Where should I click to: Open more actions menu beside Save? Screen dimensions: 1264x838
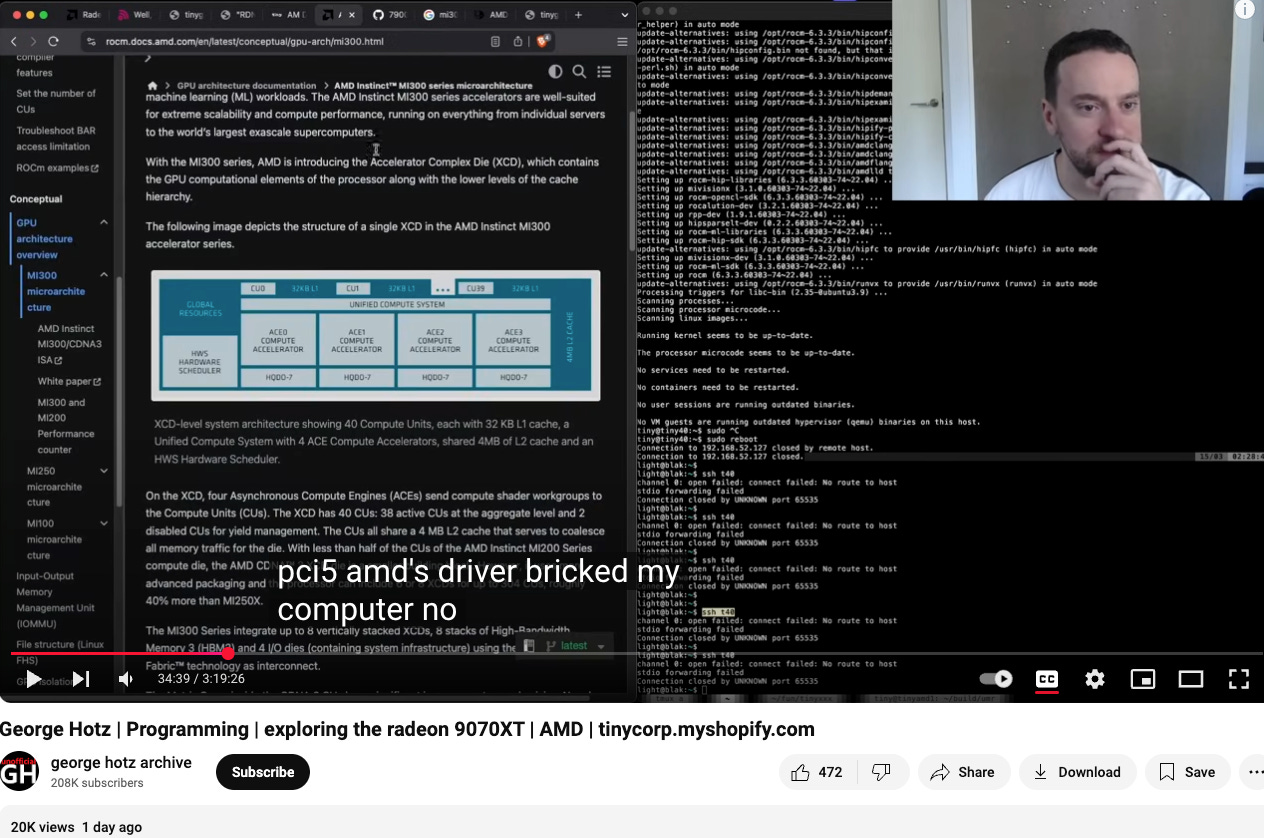coord(1252,772)
